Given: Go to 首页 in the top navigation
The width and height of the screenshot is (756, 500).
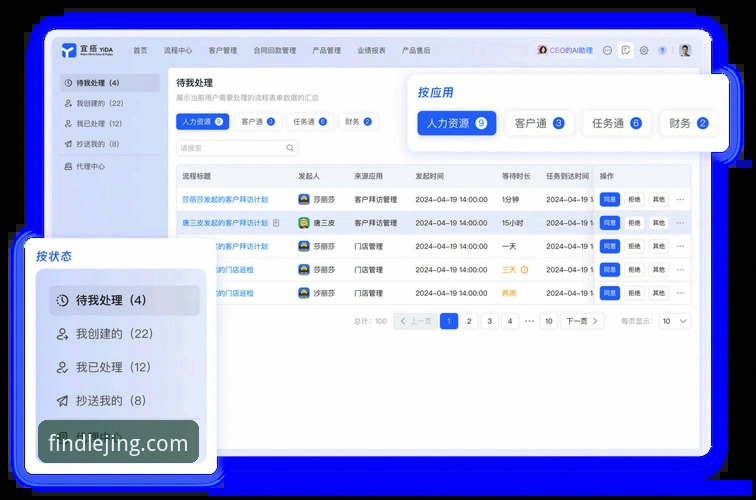Looking at the screenshot, I should point(140,50).
